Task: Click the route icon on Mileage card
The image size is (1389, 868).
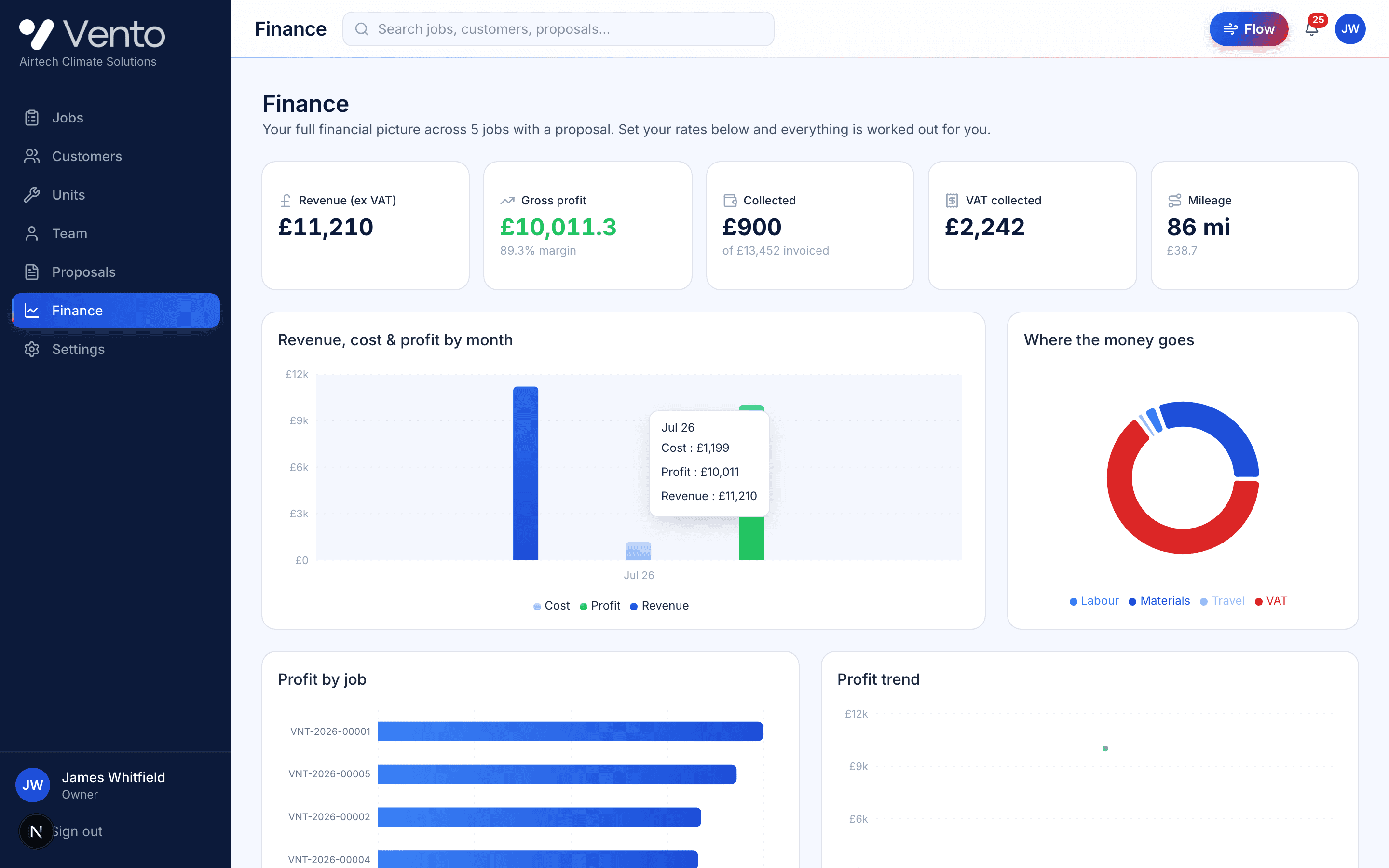Action: tap(1174, 200)
